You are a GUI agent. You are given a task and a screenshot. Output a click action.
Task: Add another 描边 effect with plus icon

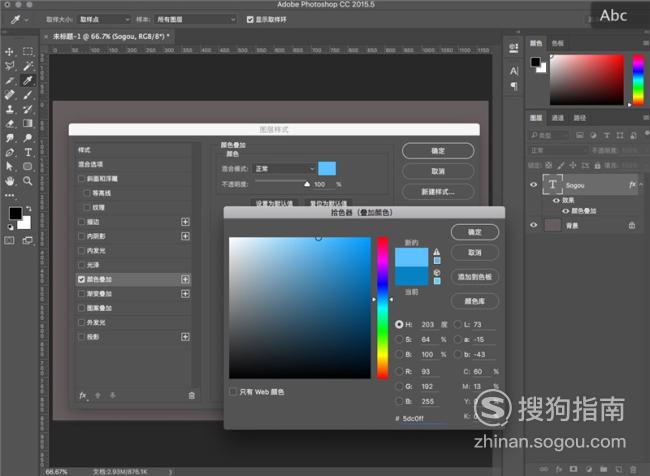pyautogui.click(x=185, y=222)
